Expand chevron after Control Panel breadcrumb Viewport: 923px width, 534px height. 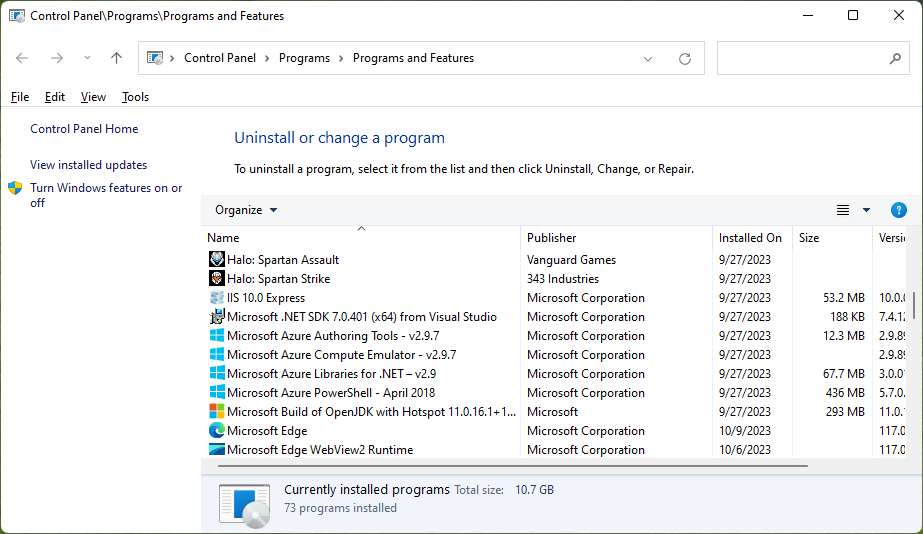(267, 58)
